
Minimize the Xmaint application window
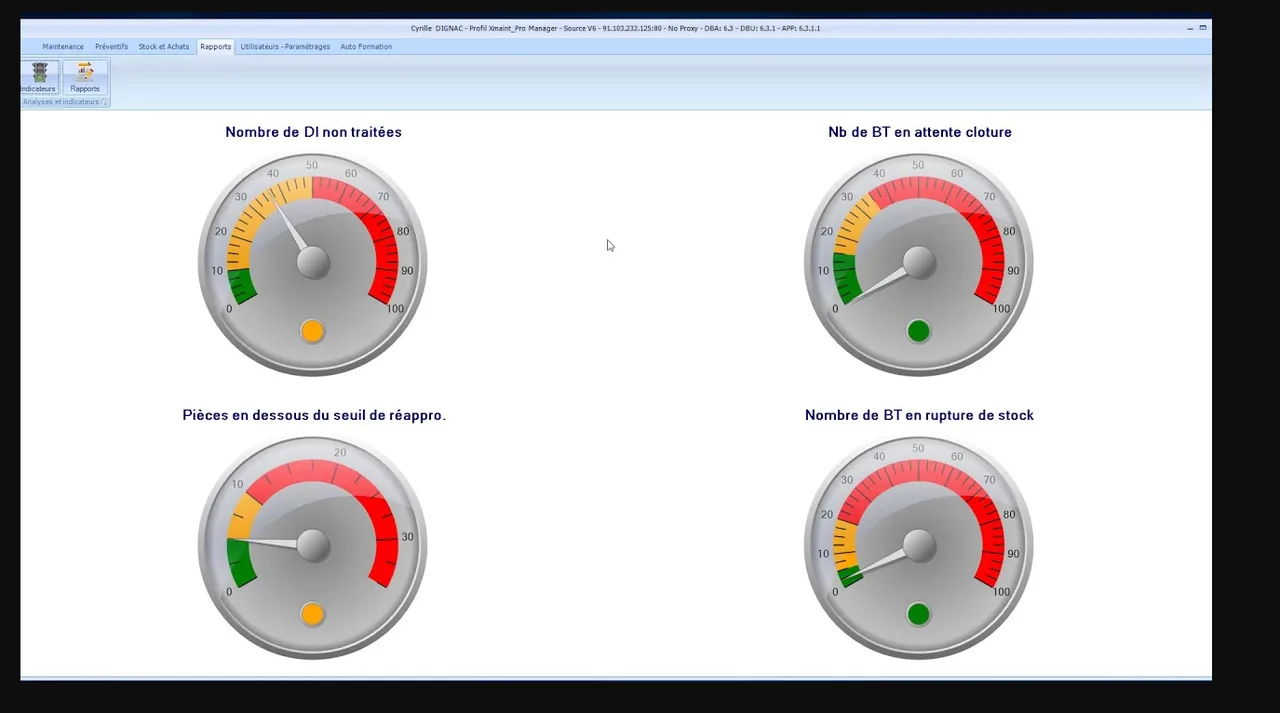[x=1190, y=28]
